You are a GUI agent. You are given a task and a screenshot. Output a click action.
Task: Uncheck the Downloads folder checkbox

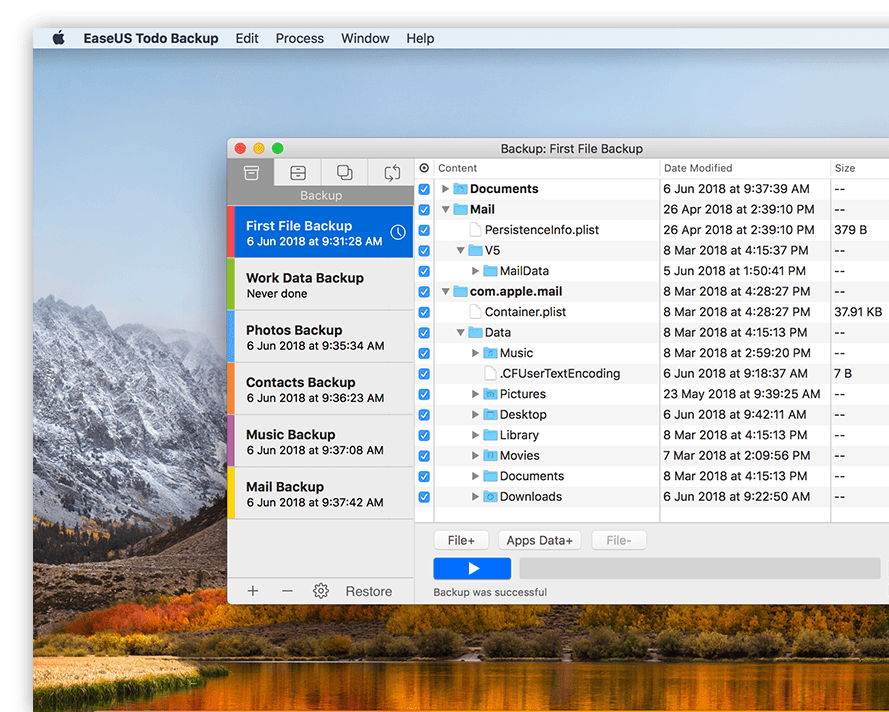coord(424,496)
